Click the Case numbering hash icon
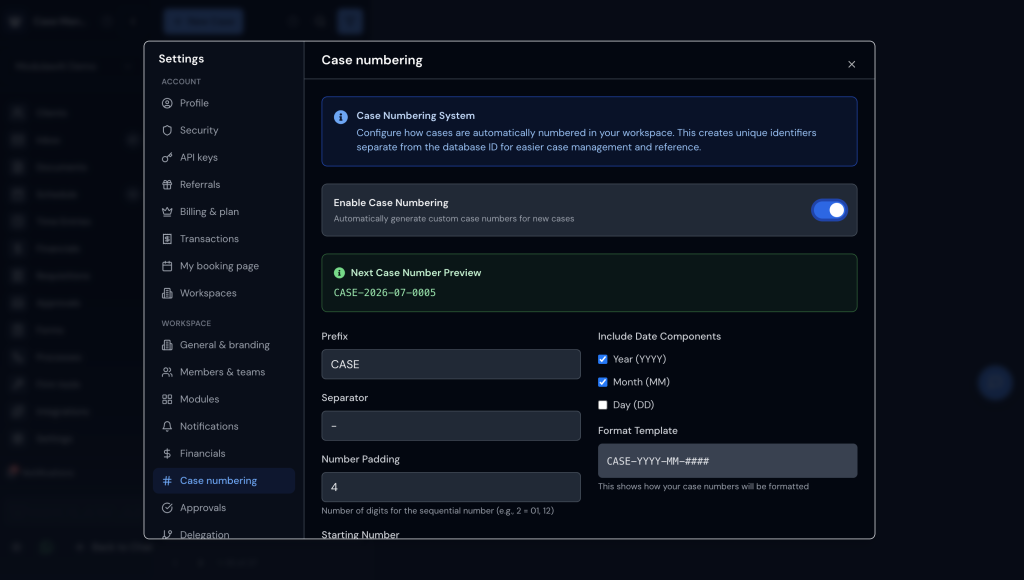 167,481
